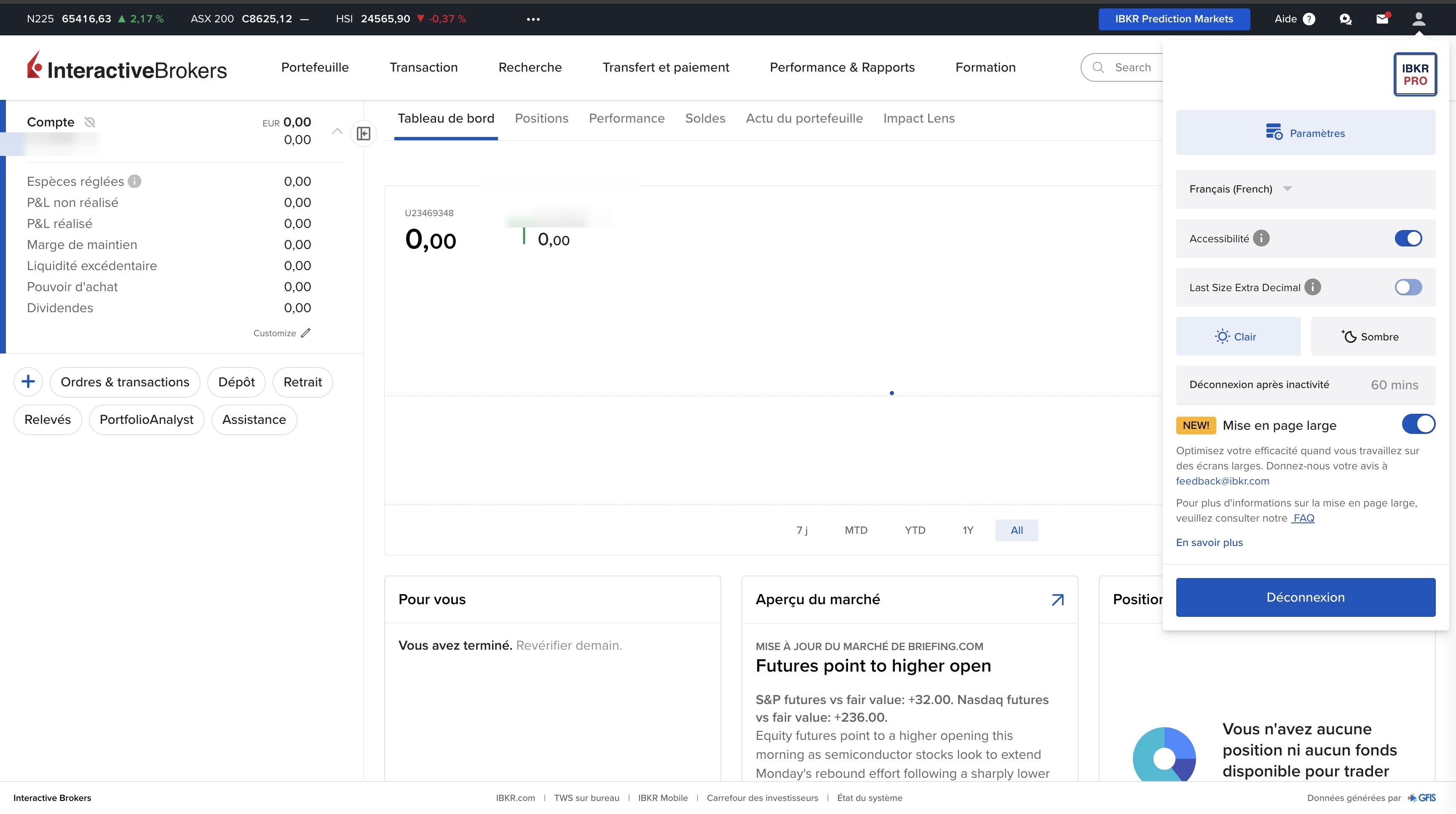The height and width of the screenshot is (814, 1456).
Task: Open the Portefeuille menu
Action: pyautogui.click(x=315, y=67)
